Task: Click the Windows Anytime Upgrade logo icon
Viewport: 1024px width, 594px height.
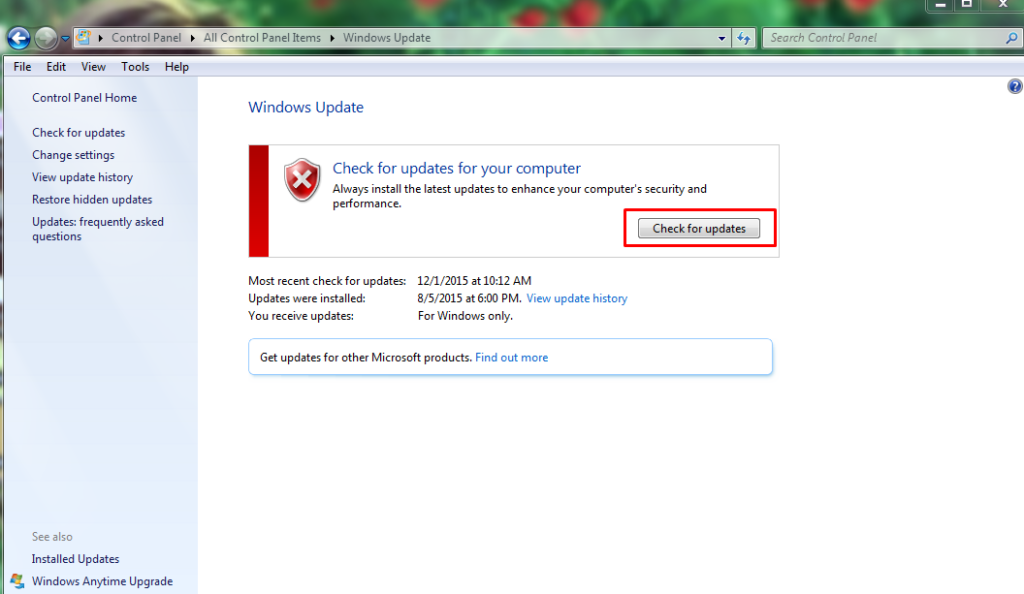Action: click(17, 581)
